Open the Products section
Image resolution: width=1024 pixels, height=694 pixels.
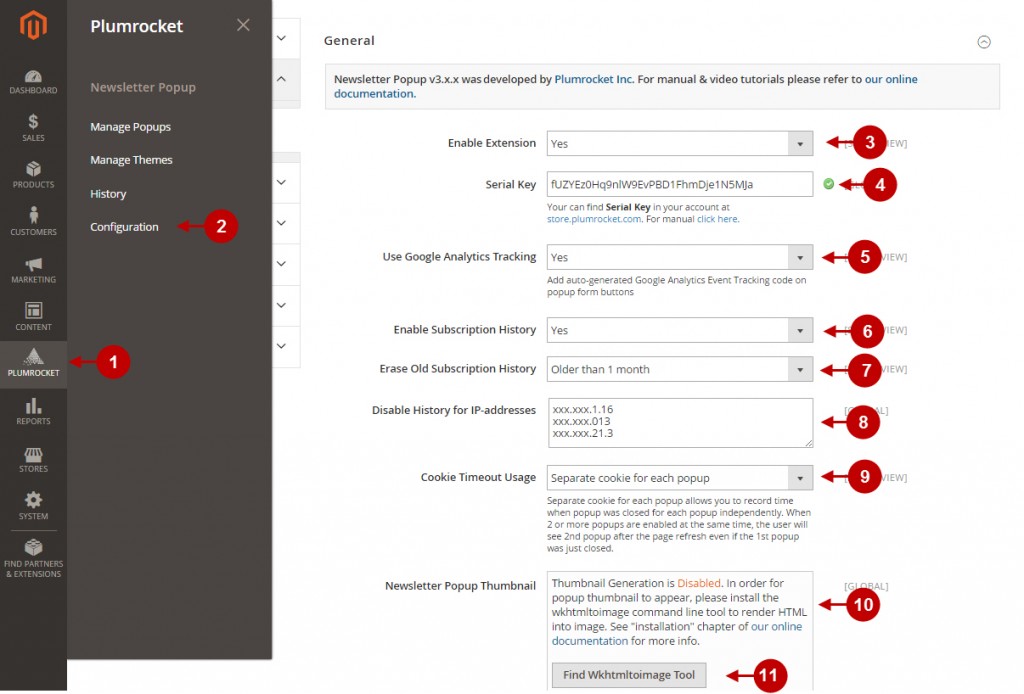click(33, 176)
